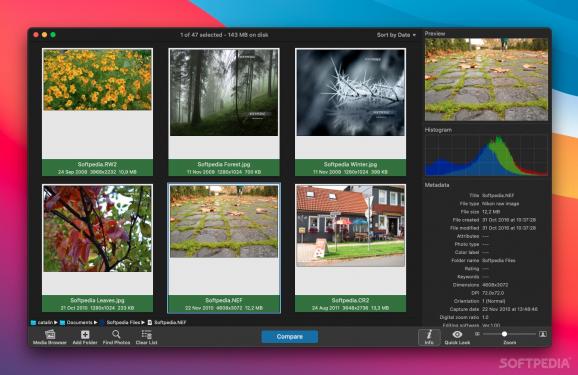Click the Softpedia Forest.jpg name label
Image resolution: width=578 pixels, height=375 pixels.
[x=224, y=164]
